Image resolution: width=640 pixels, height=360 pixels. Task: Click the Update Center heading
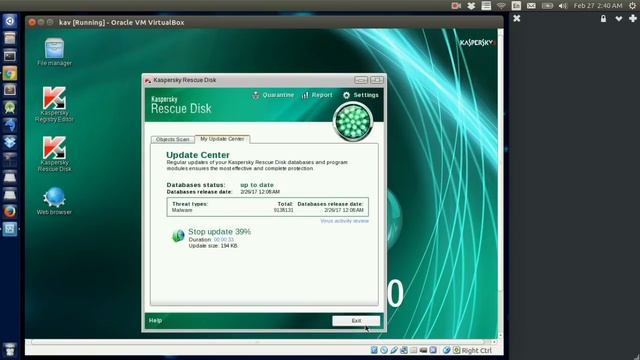tap(198, 155)
